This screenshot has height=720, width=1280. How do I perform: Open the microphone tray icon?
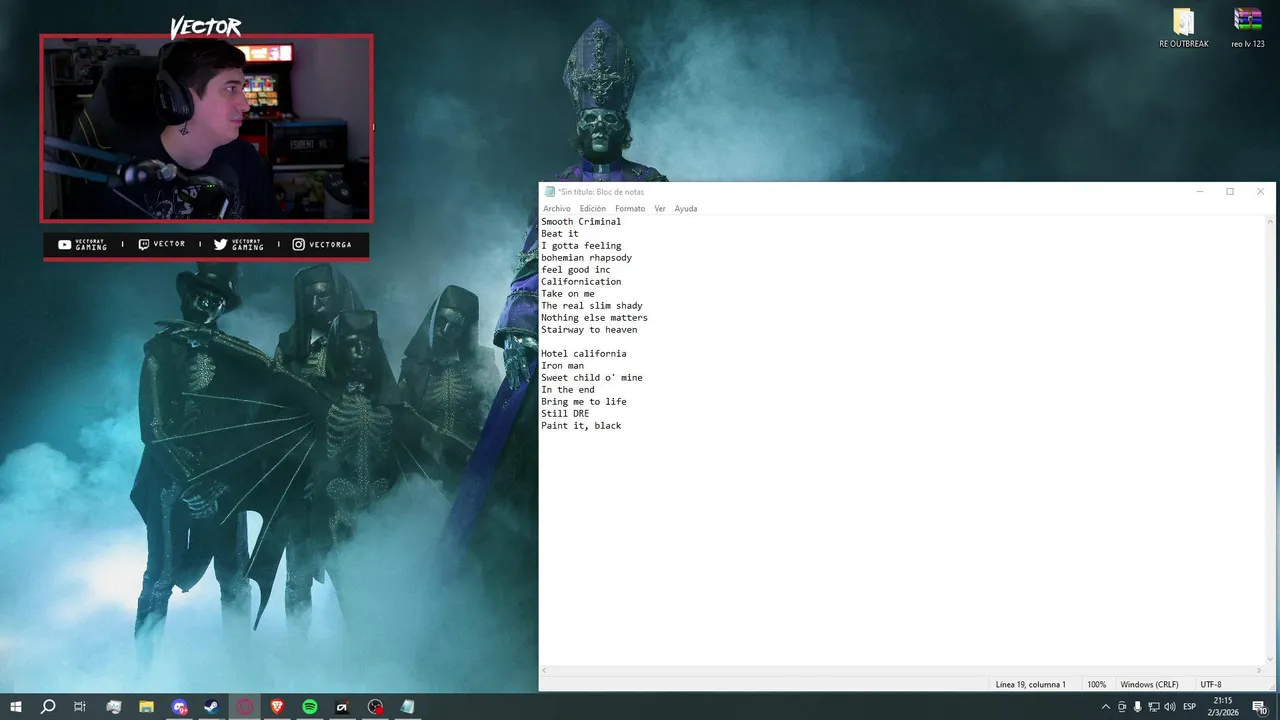(x=1137, y=707)
